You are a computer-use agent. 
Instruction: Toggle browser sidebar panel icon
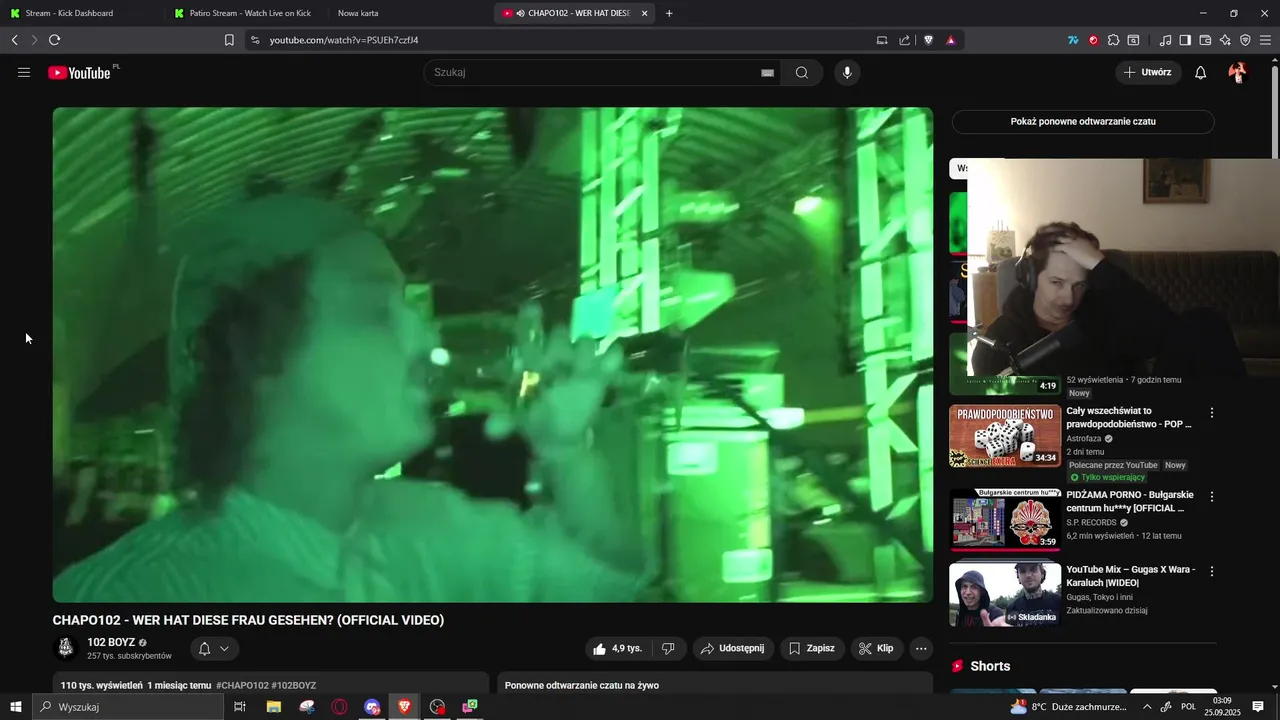1185,40
